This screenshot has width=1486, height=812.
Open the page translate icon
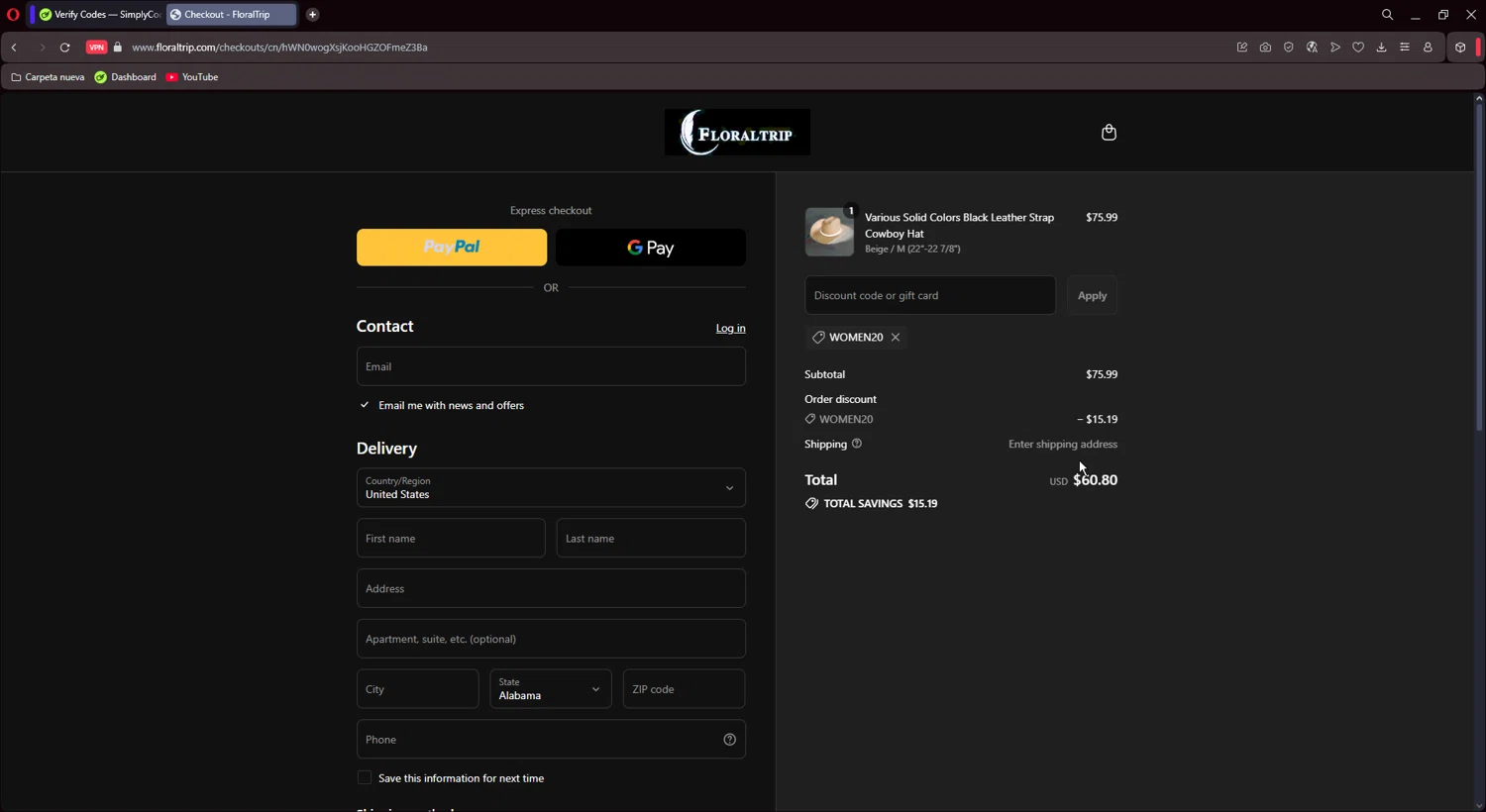[1312, 48]
